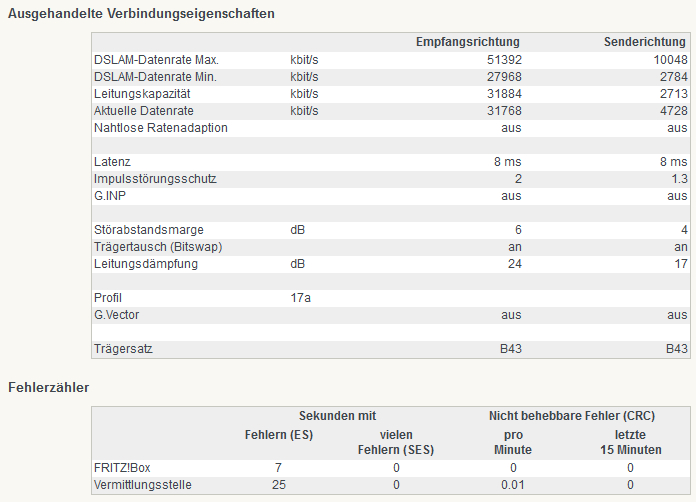Click the Trägertausch (Bitswap) receive value 'an'

[x=515, y=247]
